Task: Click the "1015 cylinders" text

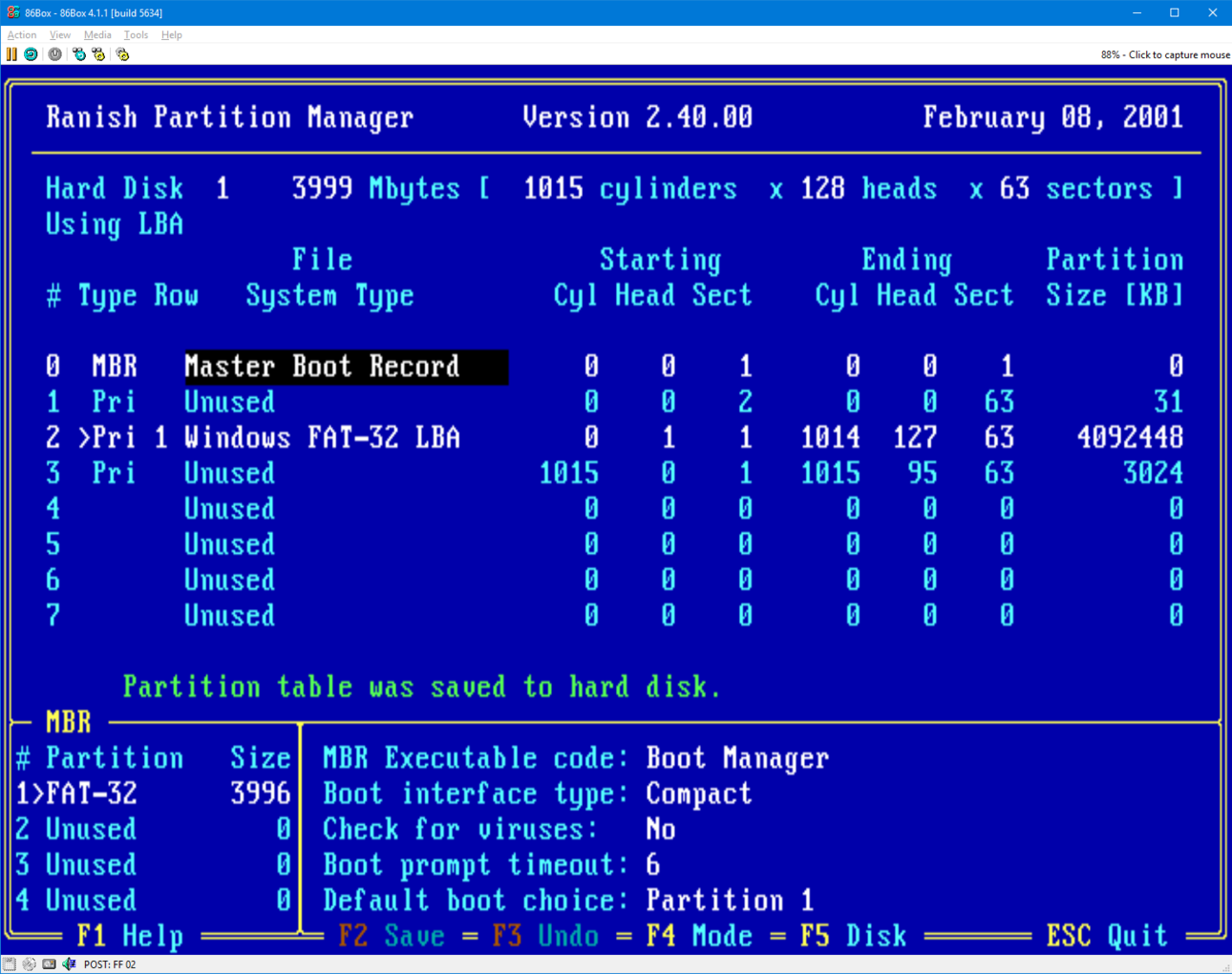Action: (630, 189)
